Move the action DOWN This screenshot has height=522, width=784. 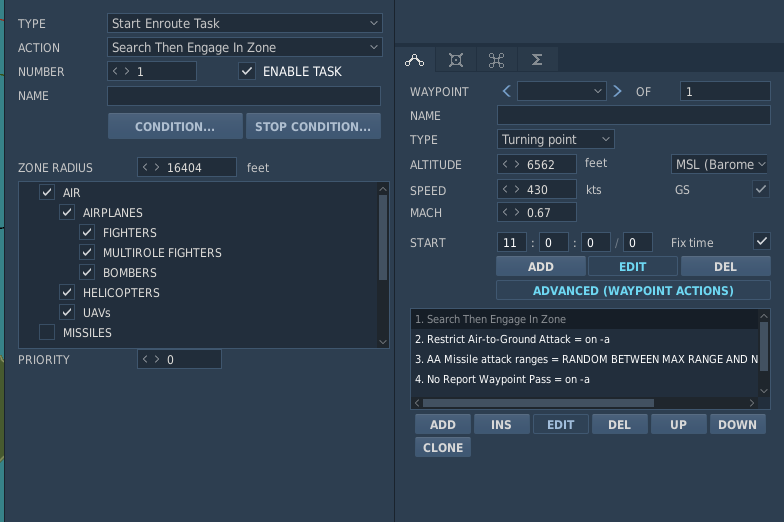coord(738,424)
